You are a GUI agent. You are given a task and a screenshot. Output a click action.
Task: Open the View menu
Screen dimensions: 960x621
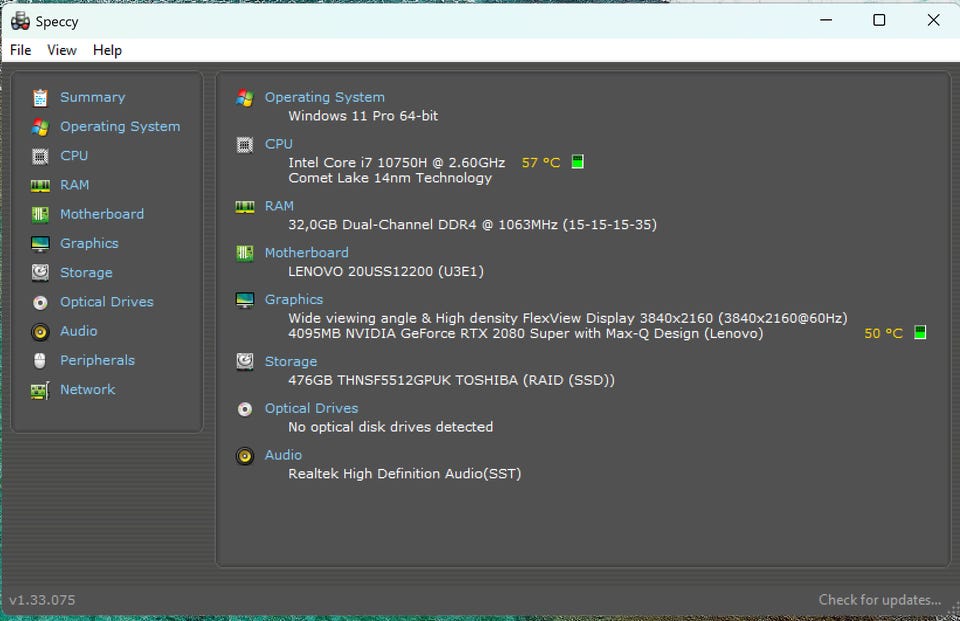pyautogui.click(x=62, y=50)
